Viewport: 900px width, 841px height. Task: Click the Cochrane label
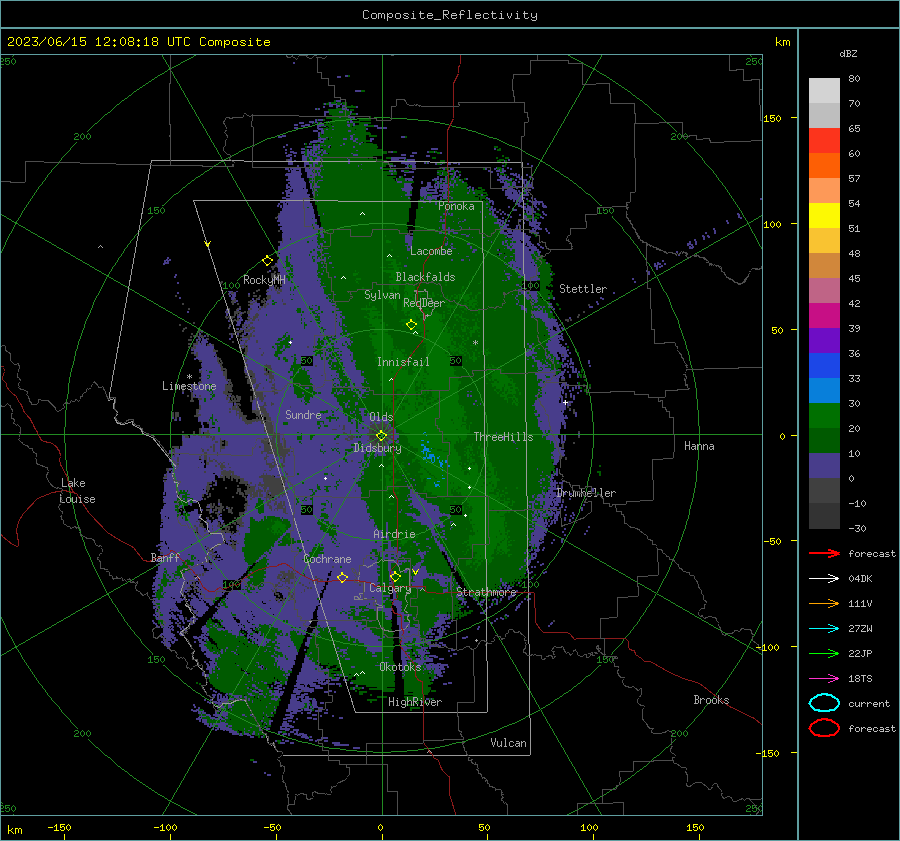click(327, 559)
